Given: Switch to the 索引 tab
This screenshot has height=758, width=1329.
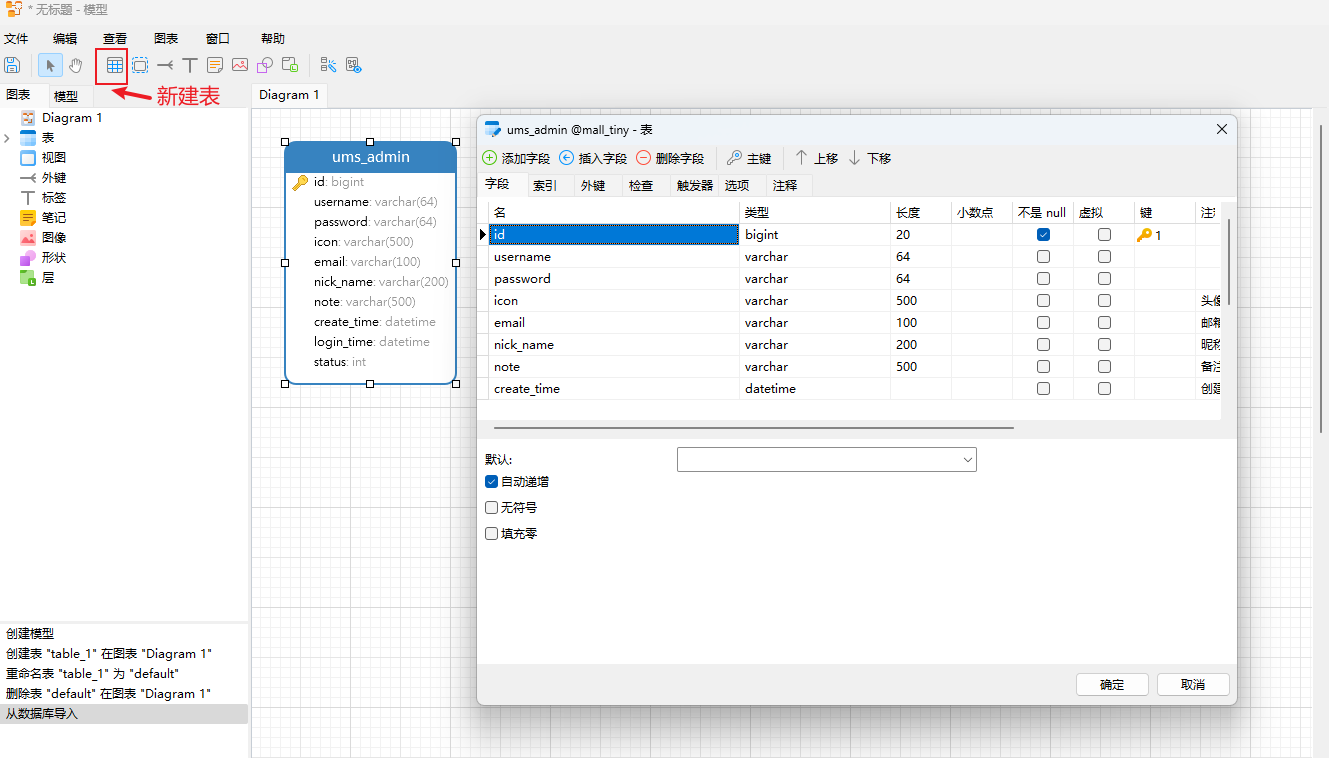Looking at the screenshot, I should tap(545, 186).
